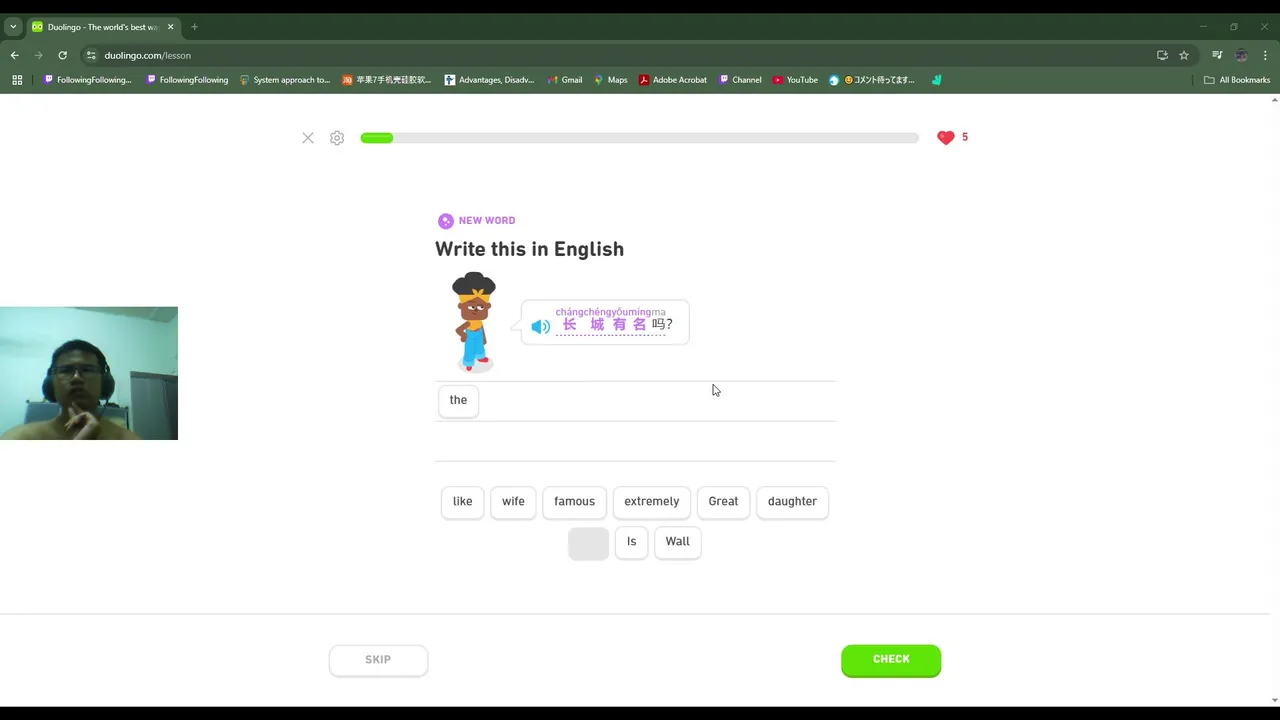
Task: Click the lesson progress bar
Action: (x=639, y=138)
